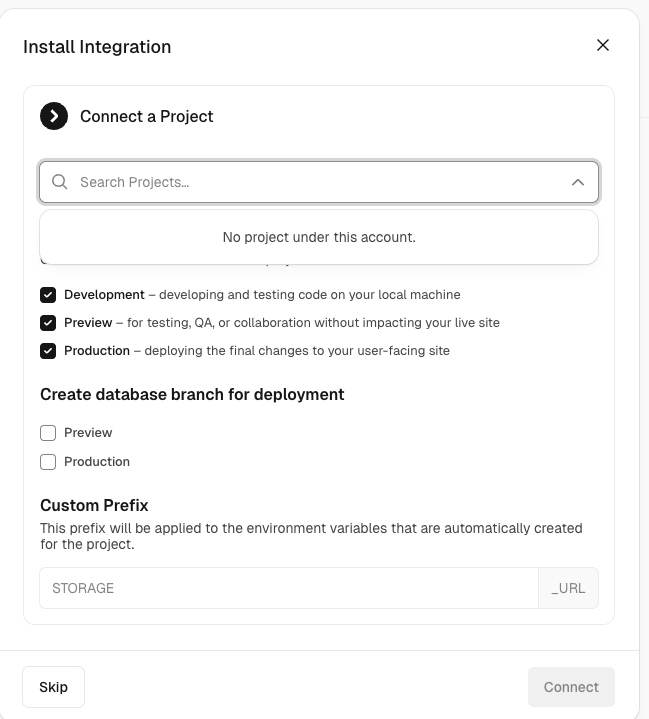Uncheck the Preview environment checkbox for testing and QA
649x719 pixels.
tap(48, 323)
